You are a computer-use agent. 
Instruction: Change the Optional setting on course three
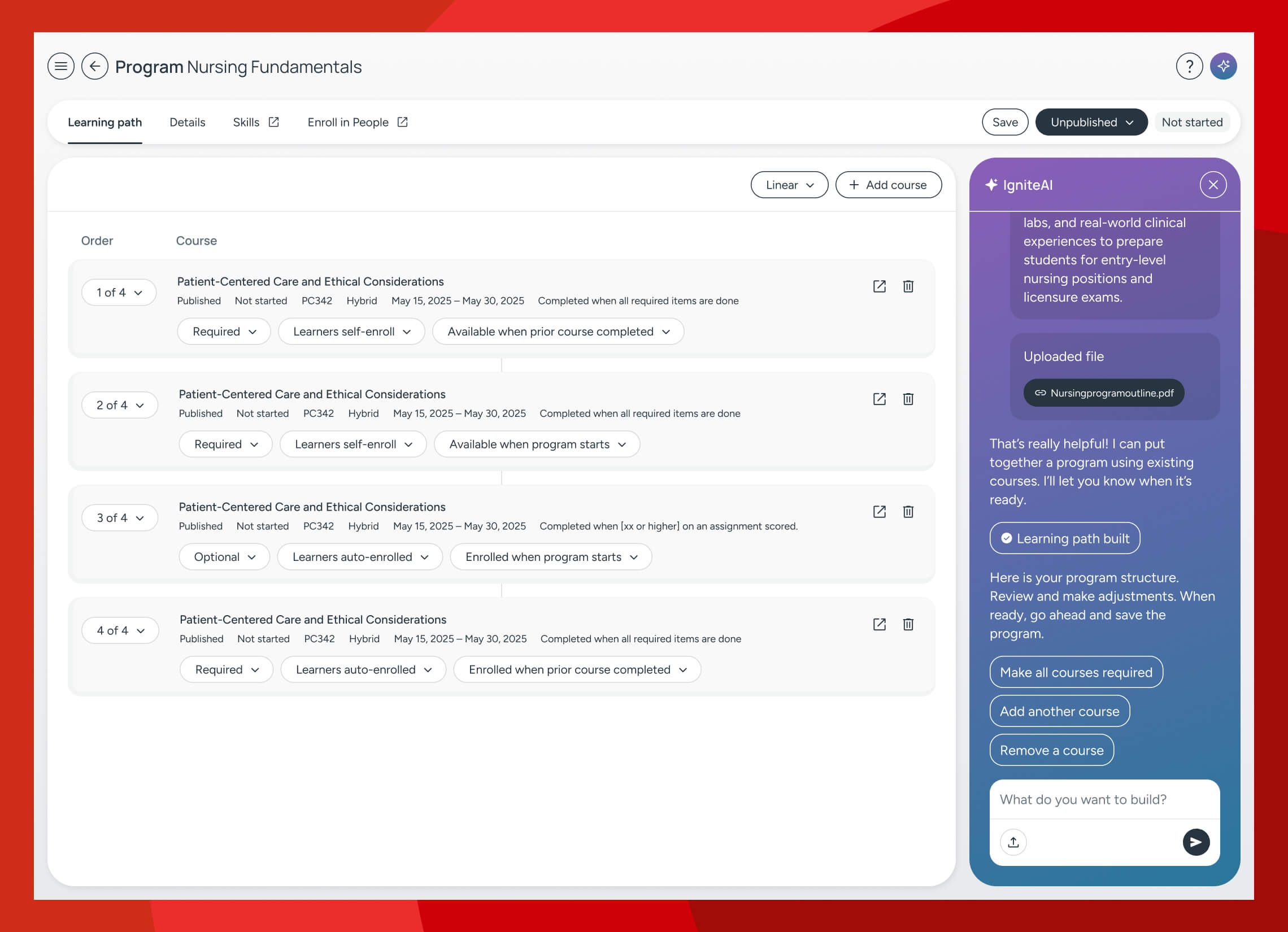point(224,557)
